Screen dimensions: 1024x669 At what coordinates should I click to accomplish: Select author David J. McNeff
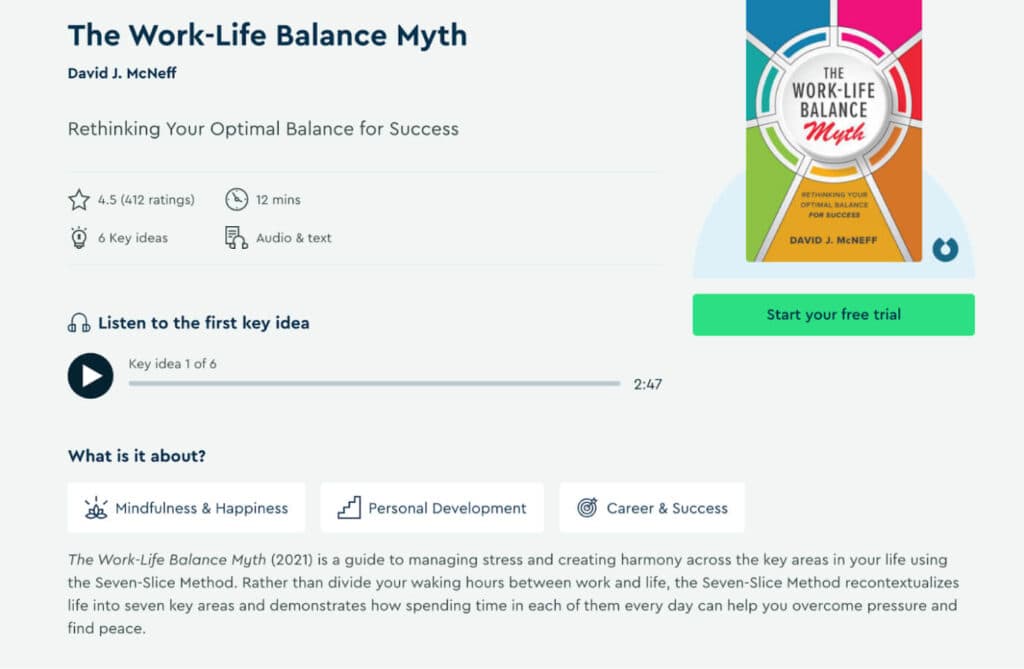121,73
